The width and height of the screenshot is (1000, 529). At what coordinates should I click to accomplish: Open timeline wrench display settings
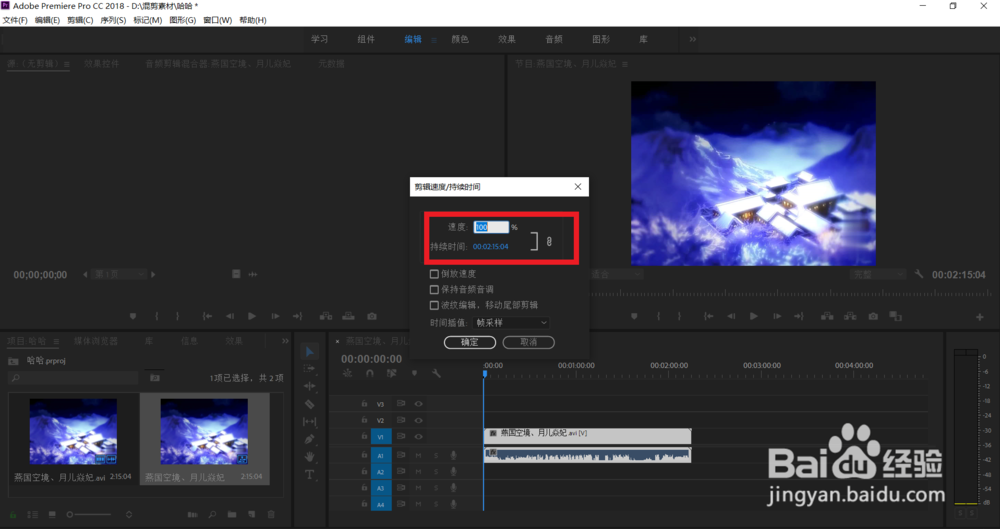click(436, 373)
